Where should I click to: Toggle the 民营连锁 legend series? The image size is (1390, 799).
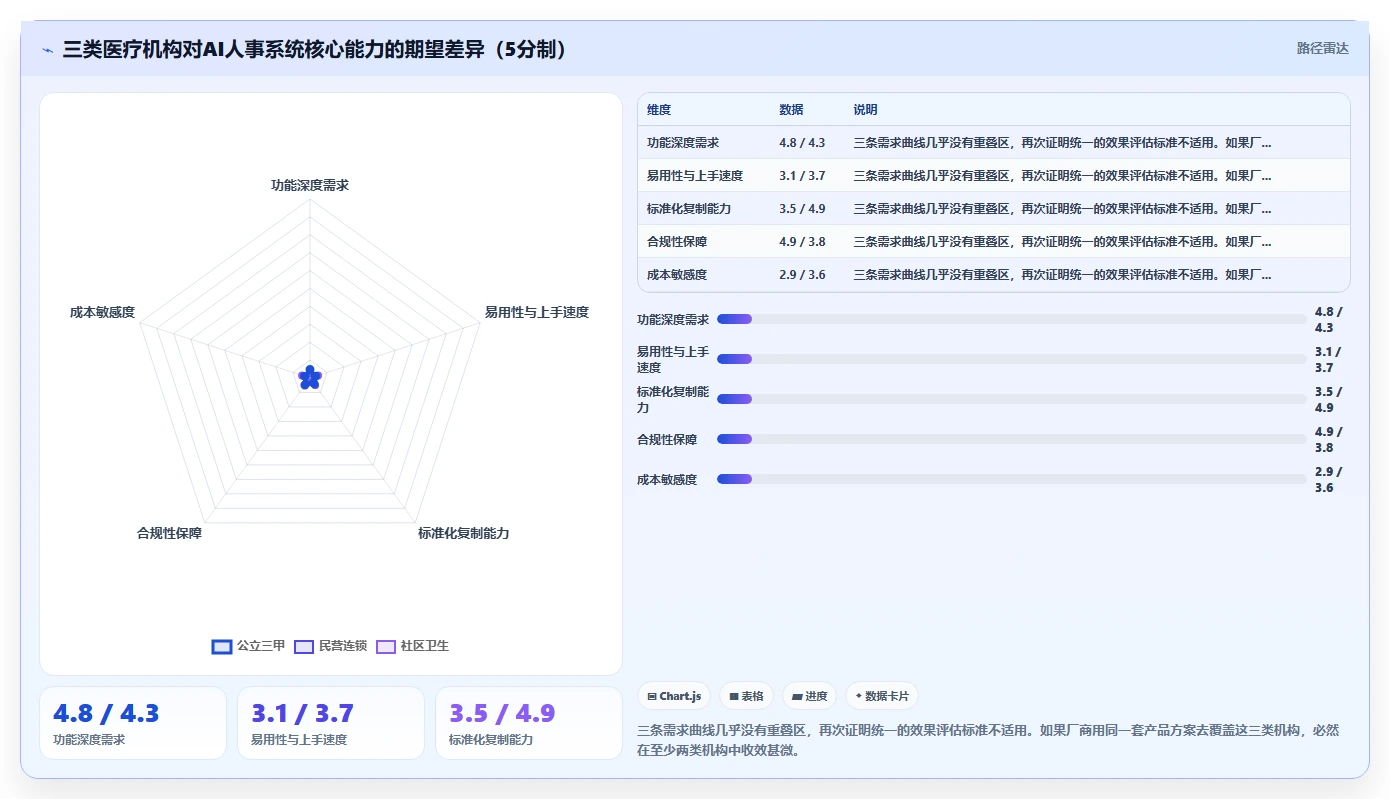coord(331,646)
